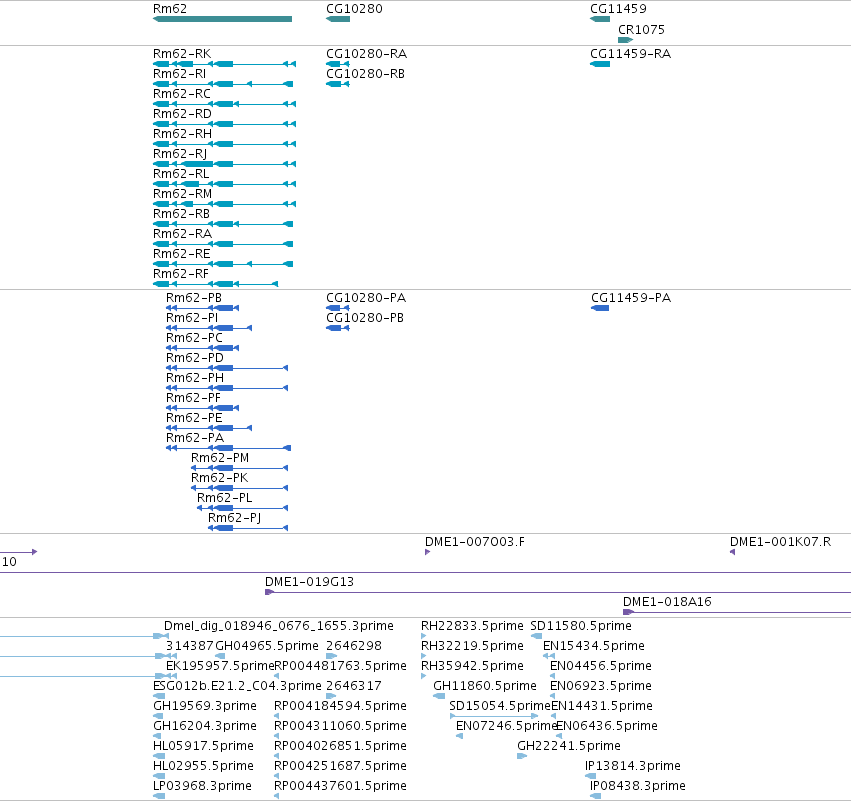This screenshot has width=851, height=801.
Task: Click ESG012b.E21.2_C04.3prime label
Action: [237, 686]
